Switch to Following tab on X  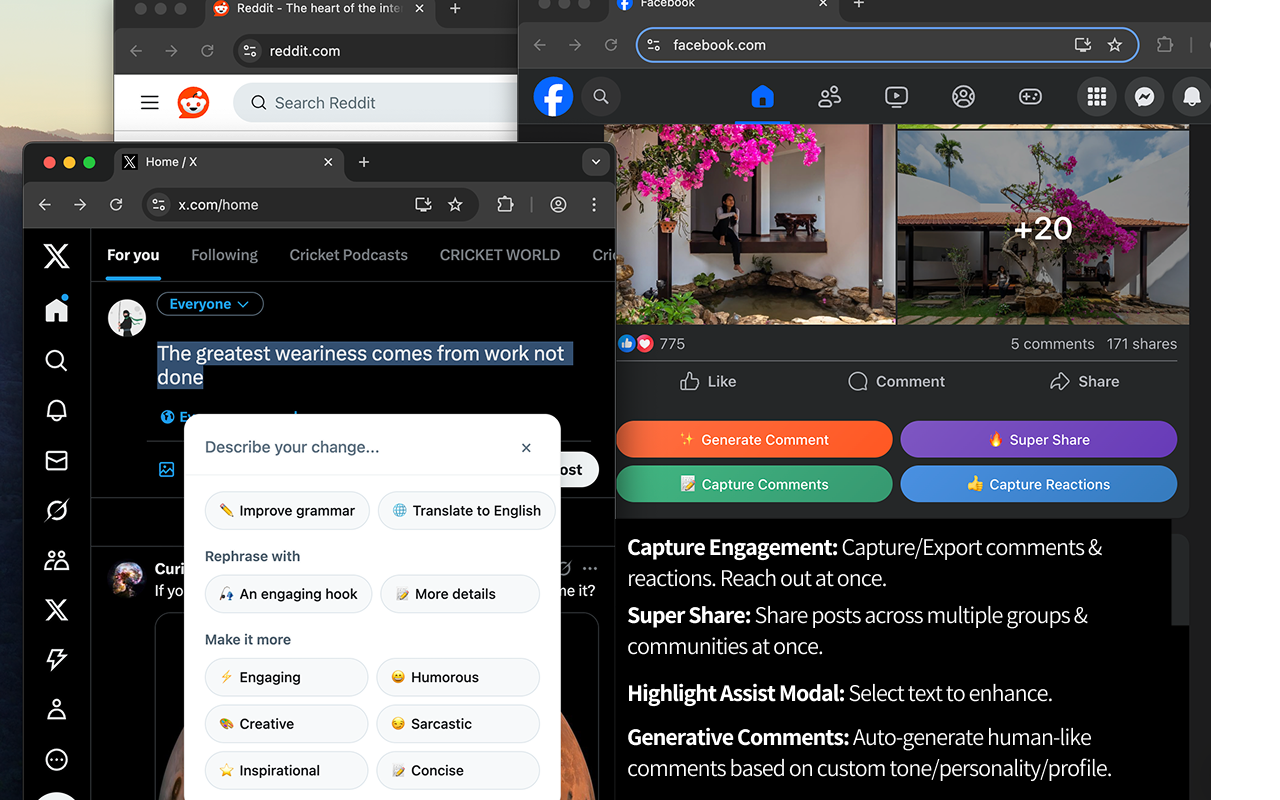tap(224, 255)
